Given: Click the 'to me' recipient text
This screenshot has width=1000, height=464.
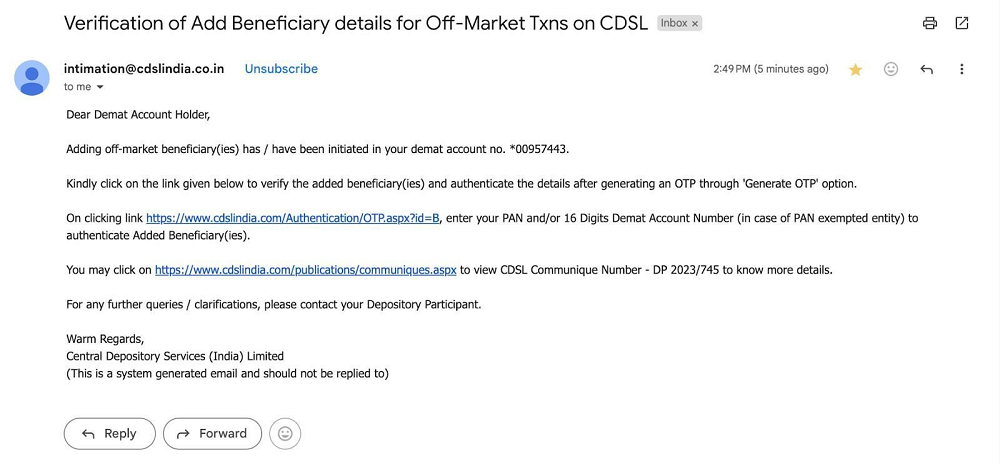Looking at the screenshot, I should pos(77,87).
